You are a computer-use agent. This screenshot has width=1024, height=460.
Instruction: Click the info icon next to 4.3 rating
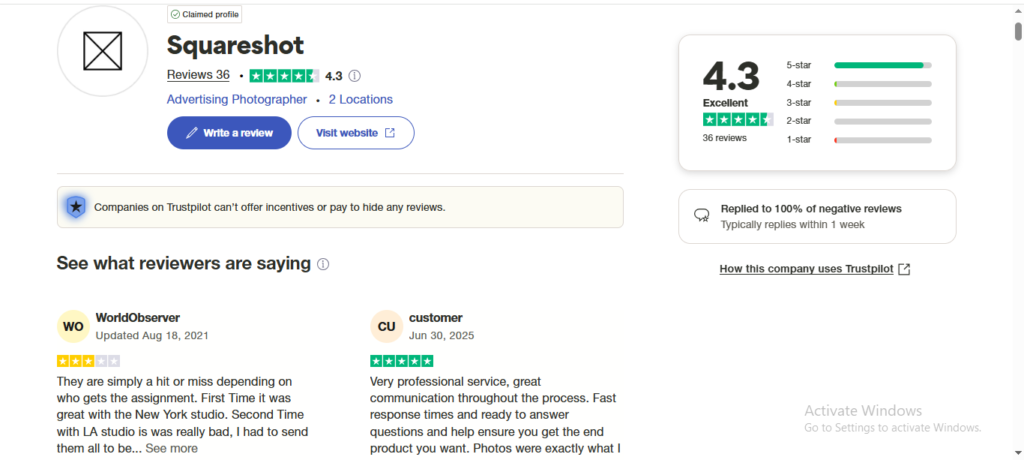[355, 76]
